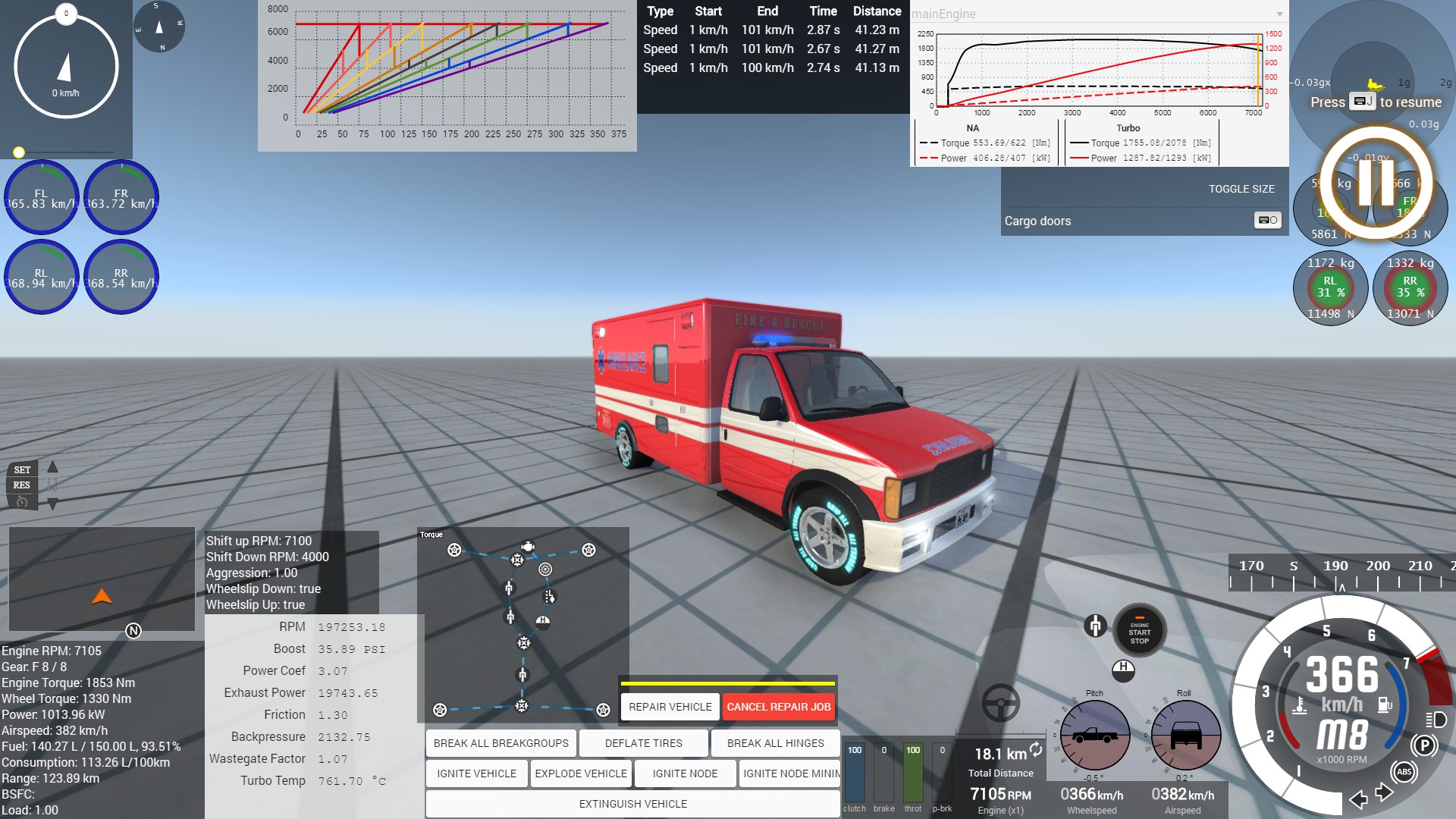Increase cruise speed with up arrow
Viewport: 1456px width, 819px height.
[52, 467]
